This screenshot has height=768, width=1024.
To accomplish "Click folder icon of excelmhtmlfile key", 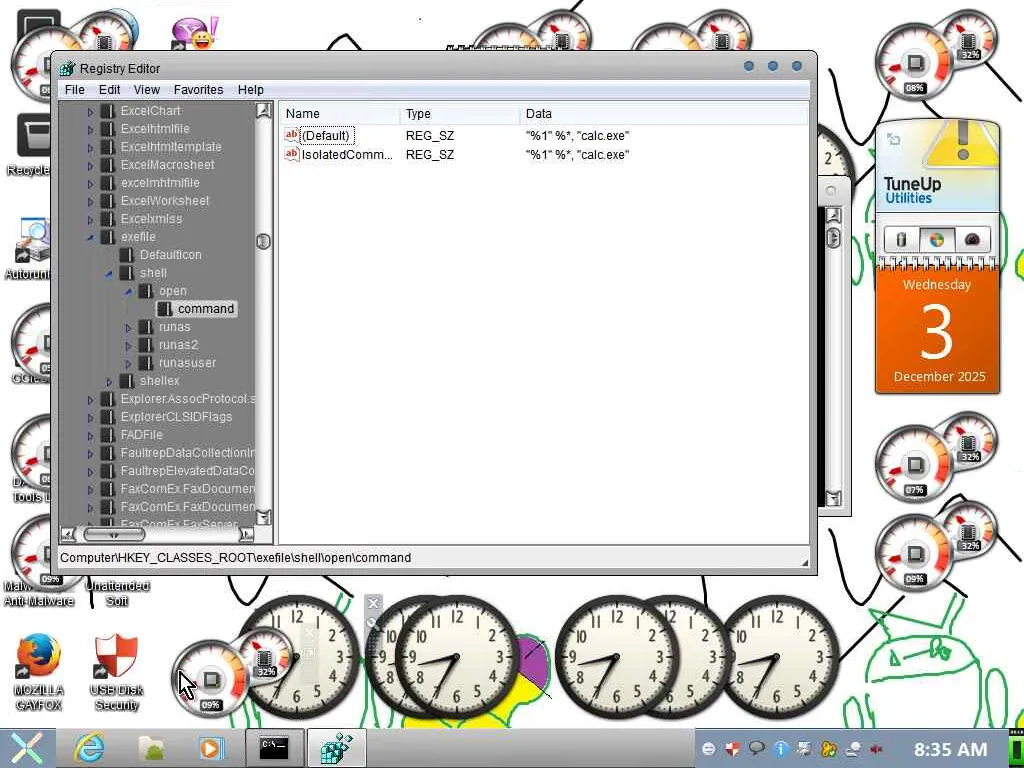I will pos(107,183).
